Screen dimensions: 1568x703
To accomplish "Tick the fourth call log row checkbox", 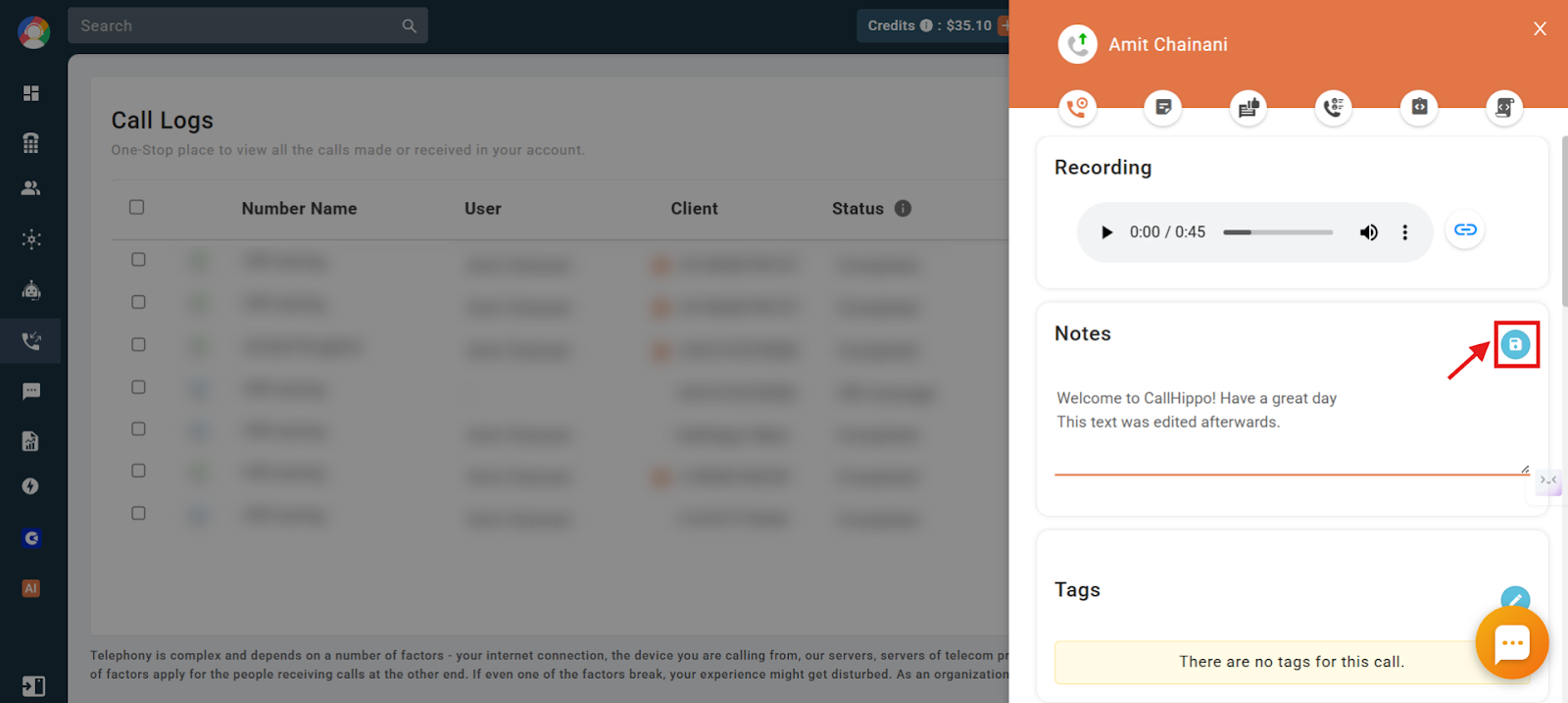I will (138, 387).
